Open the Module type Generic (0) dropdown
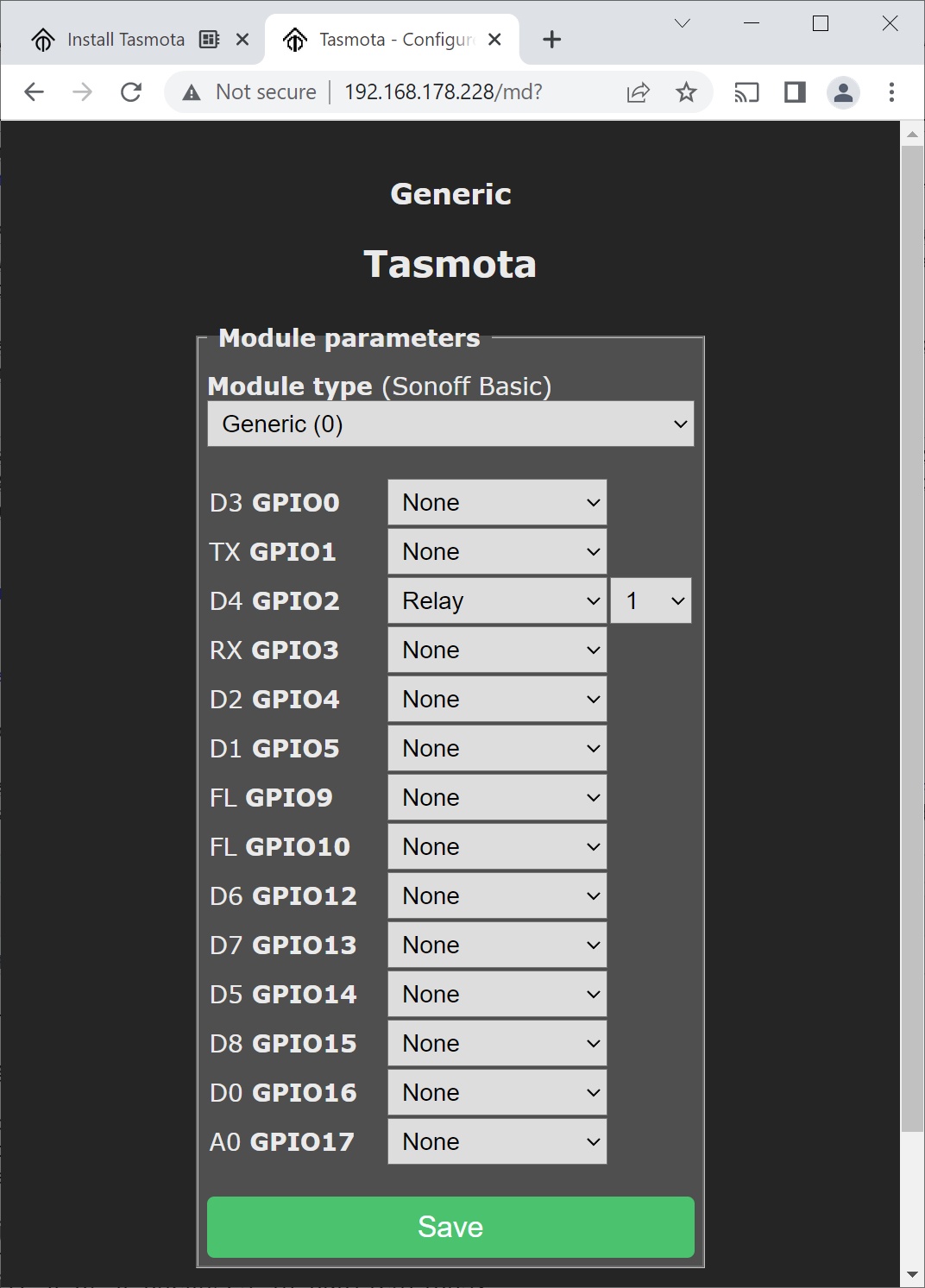The width and height of the screenshot is (925, 1288). tap(450, 424)
